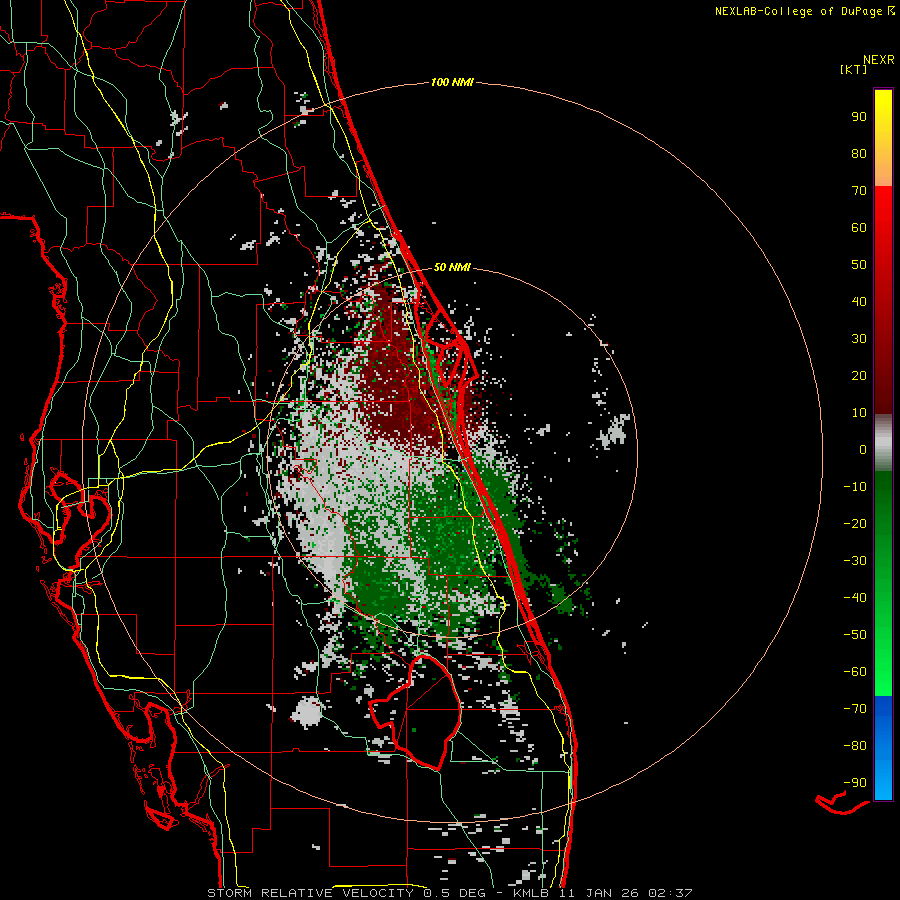
Task: Click the thick red outline of Lake Okeechobee
Action: click(x=417, y=712)
